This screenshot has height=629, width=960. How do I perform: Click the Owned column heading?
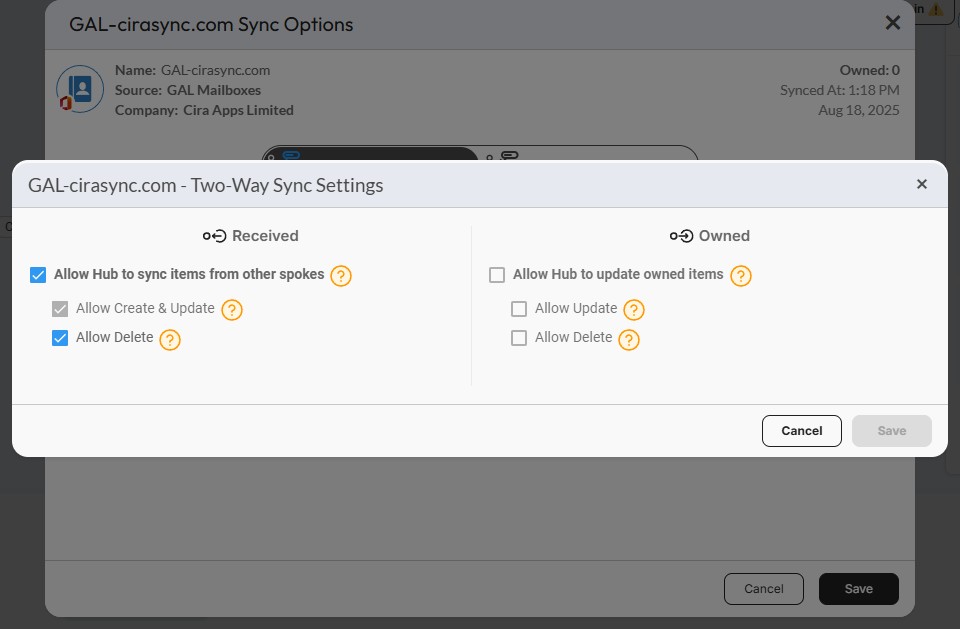[724, 236]
